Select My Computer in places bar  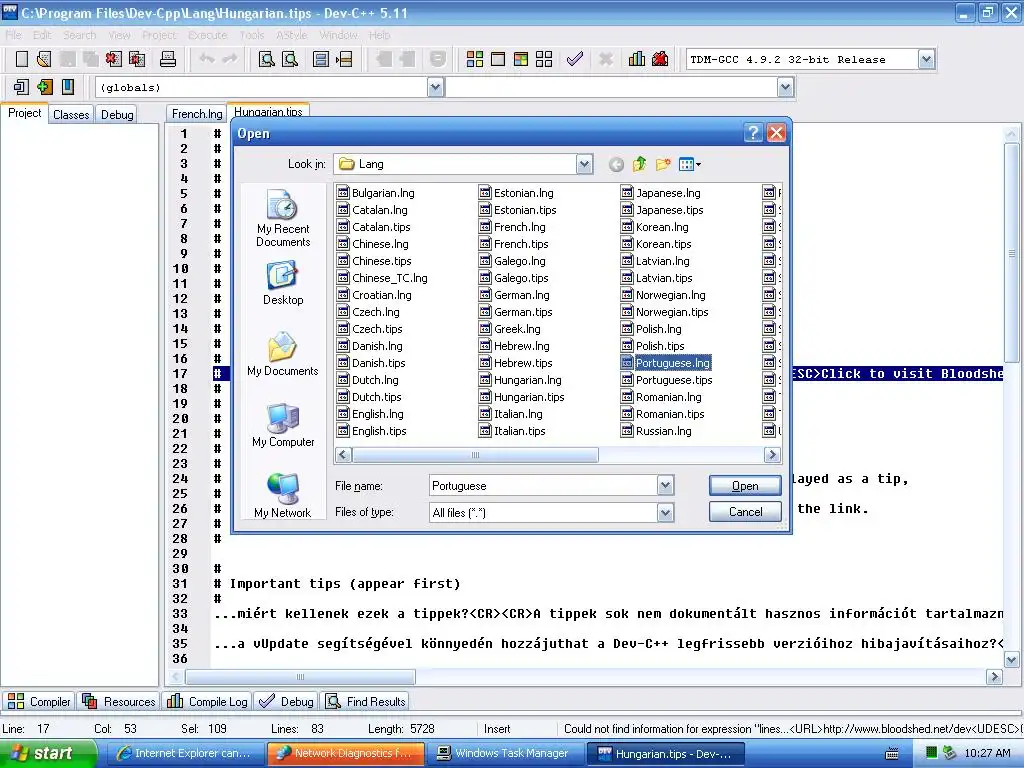(283, 425)
